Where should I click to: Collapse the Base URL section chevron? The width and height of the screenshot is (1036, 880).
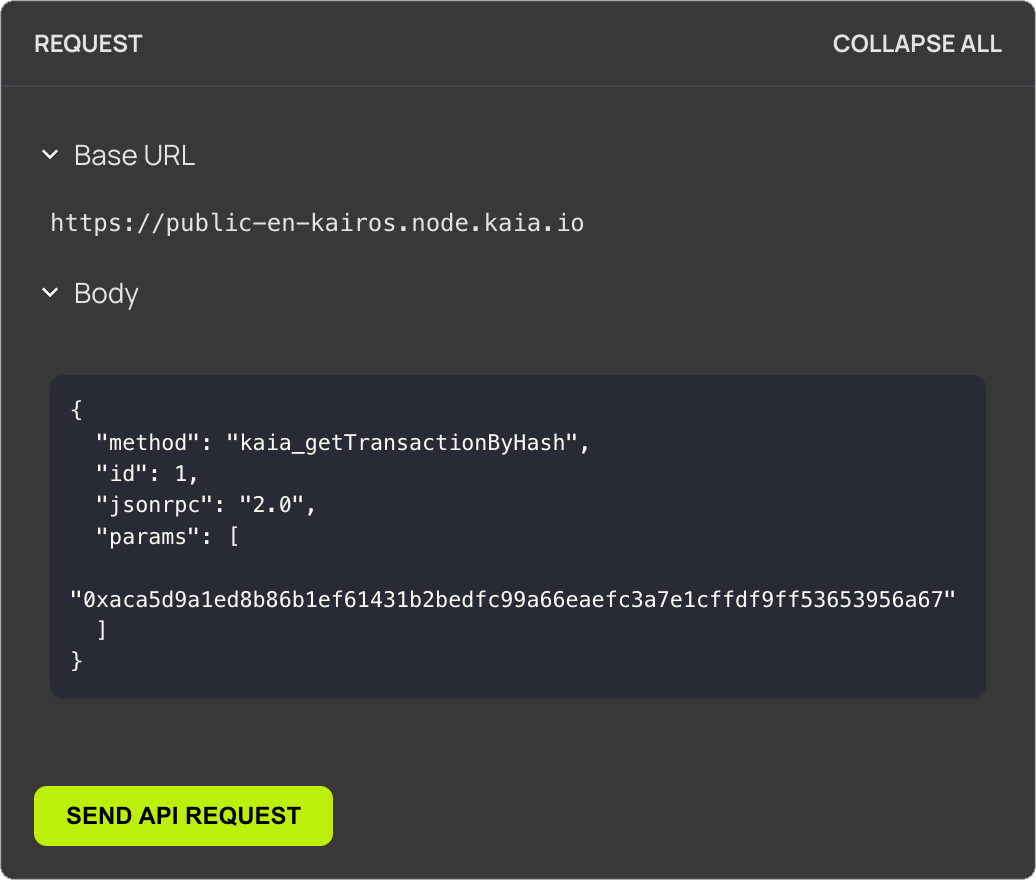point(48,156)
